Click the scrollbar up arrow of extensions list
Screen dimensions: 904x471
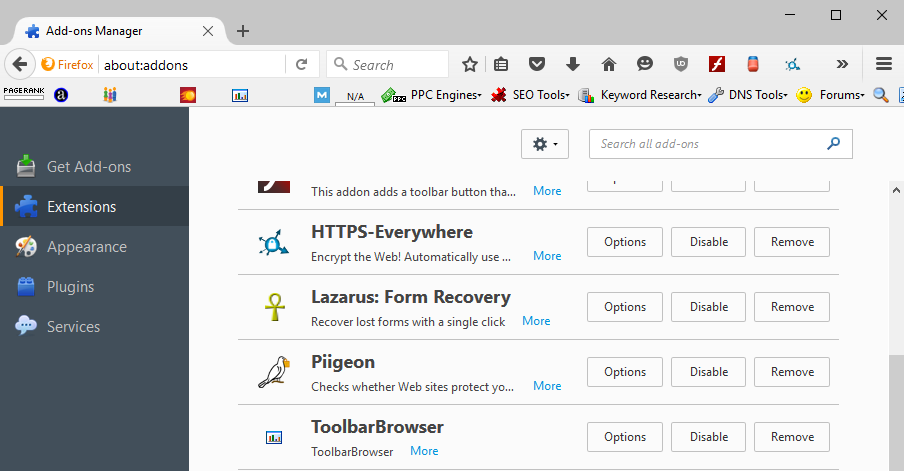[x=896, y=190]
